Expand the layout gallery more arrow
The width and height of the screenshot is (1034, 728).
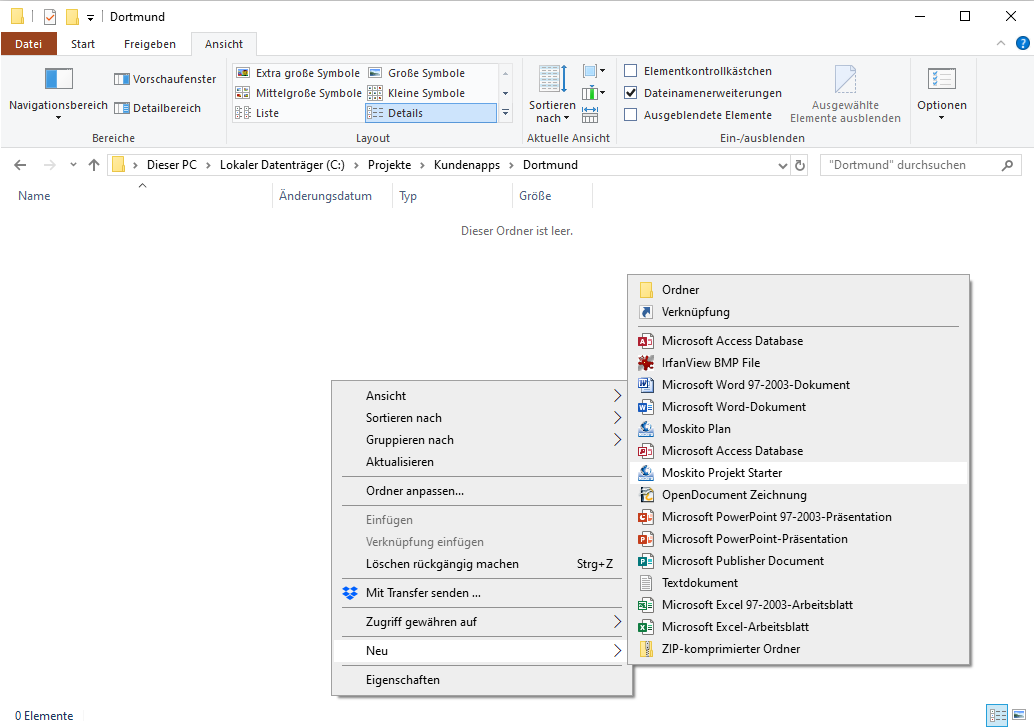[505, 113]
